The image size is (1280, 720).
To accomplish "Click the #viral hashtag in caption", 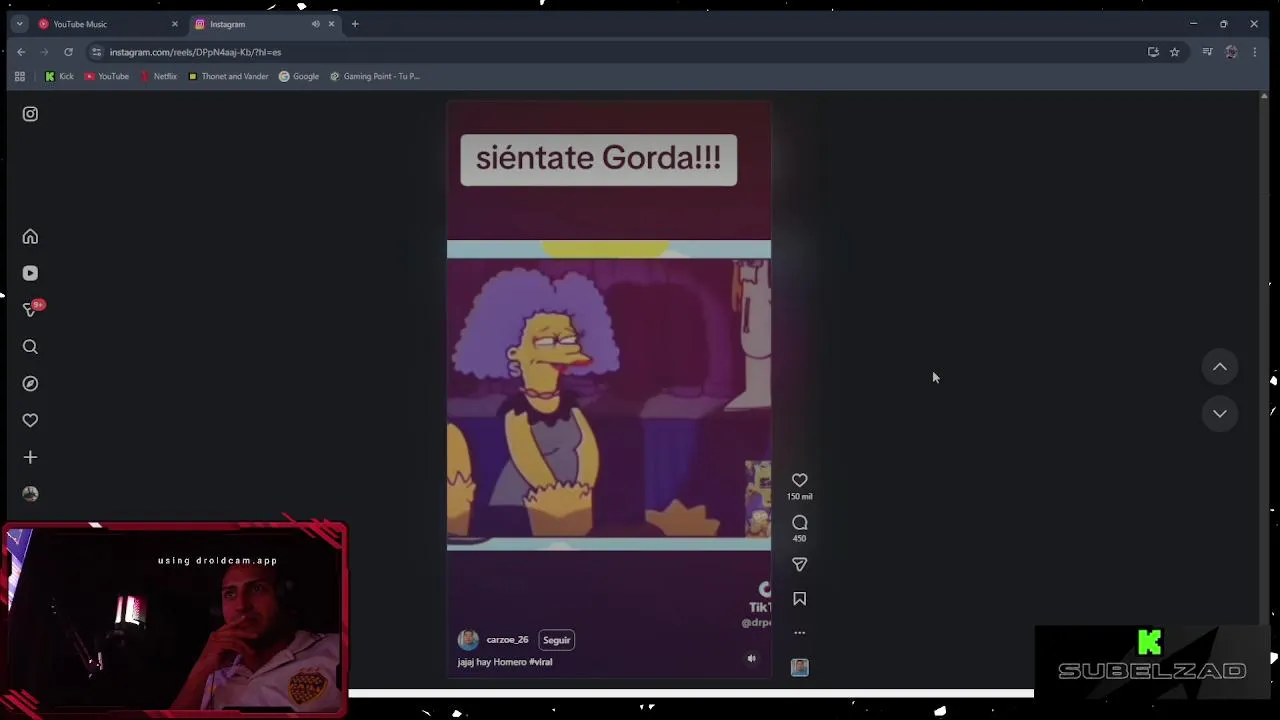I will click(x=541, y=662).
